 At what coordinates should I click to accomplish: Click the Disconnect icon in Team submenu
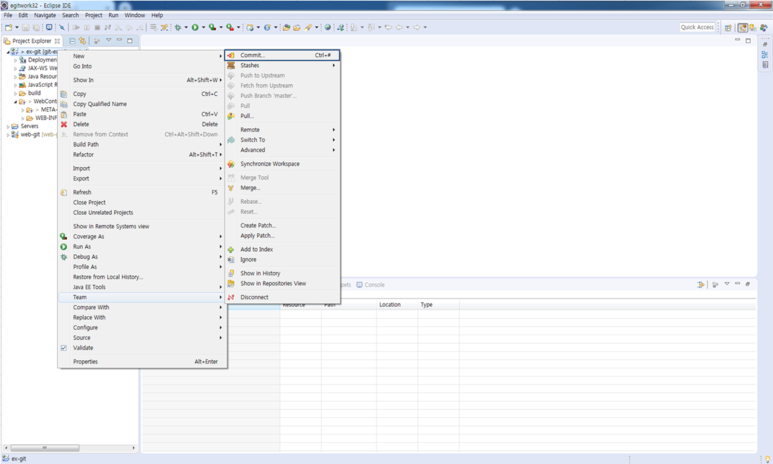click(231, 297)
